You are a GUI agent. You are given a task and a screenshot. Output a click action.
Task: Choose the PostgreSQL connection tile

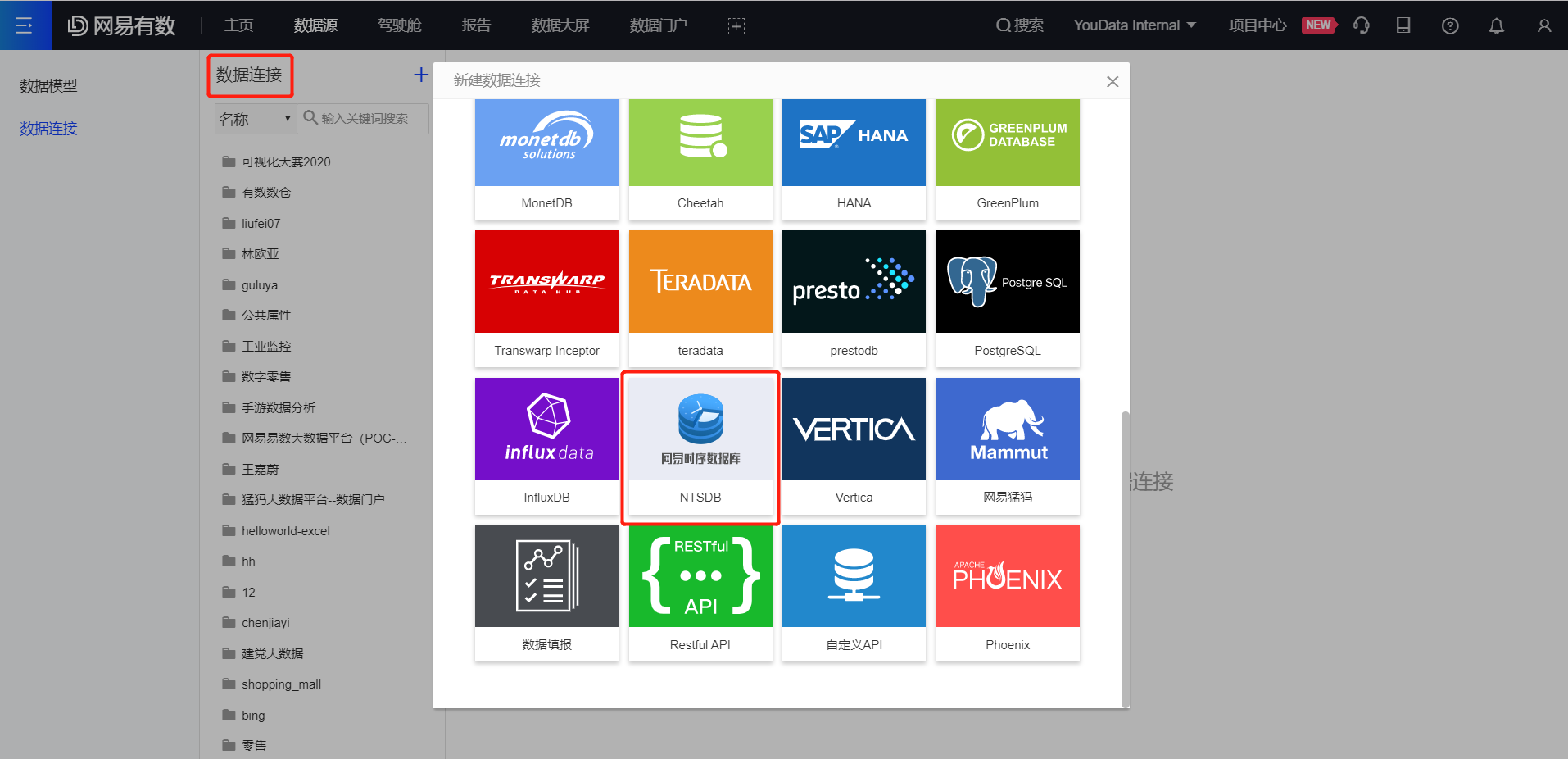click(1008, 298)
